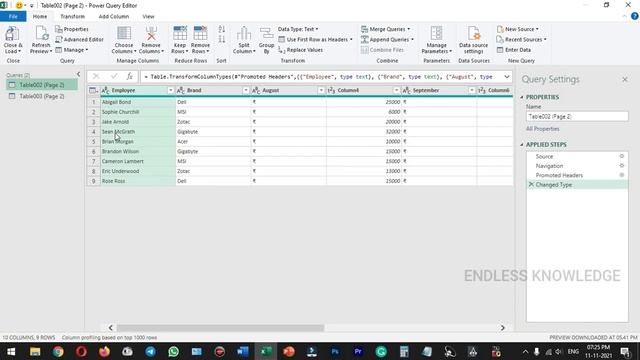640x360 pixels.
Task: Sort ascending with the A-Z icon
Action: click(x=222, y=29)
